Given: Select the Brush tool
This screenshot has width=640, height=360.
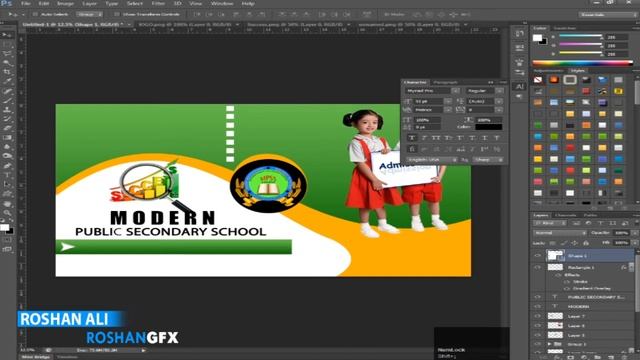Looking at the screenshot, I should tap(7, 100).
